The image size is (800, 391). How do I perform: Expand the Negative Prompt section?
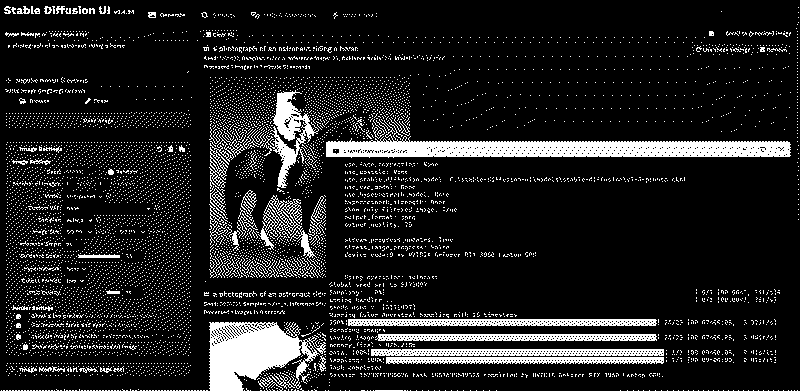click(x=47, y=80)
